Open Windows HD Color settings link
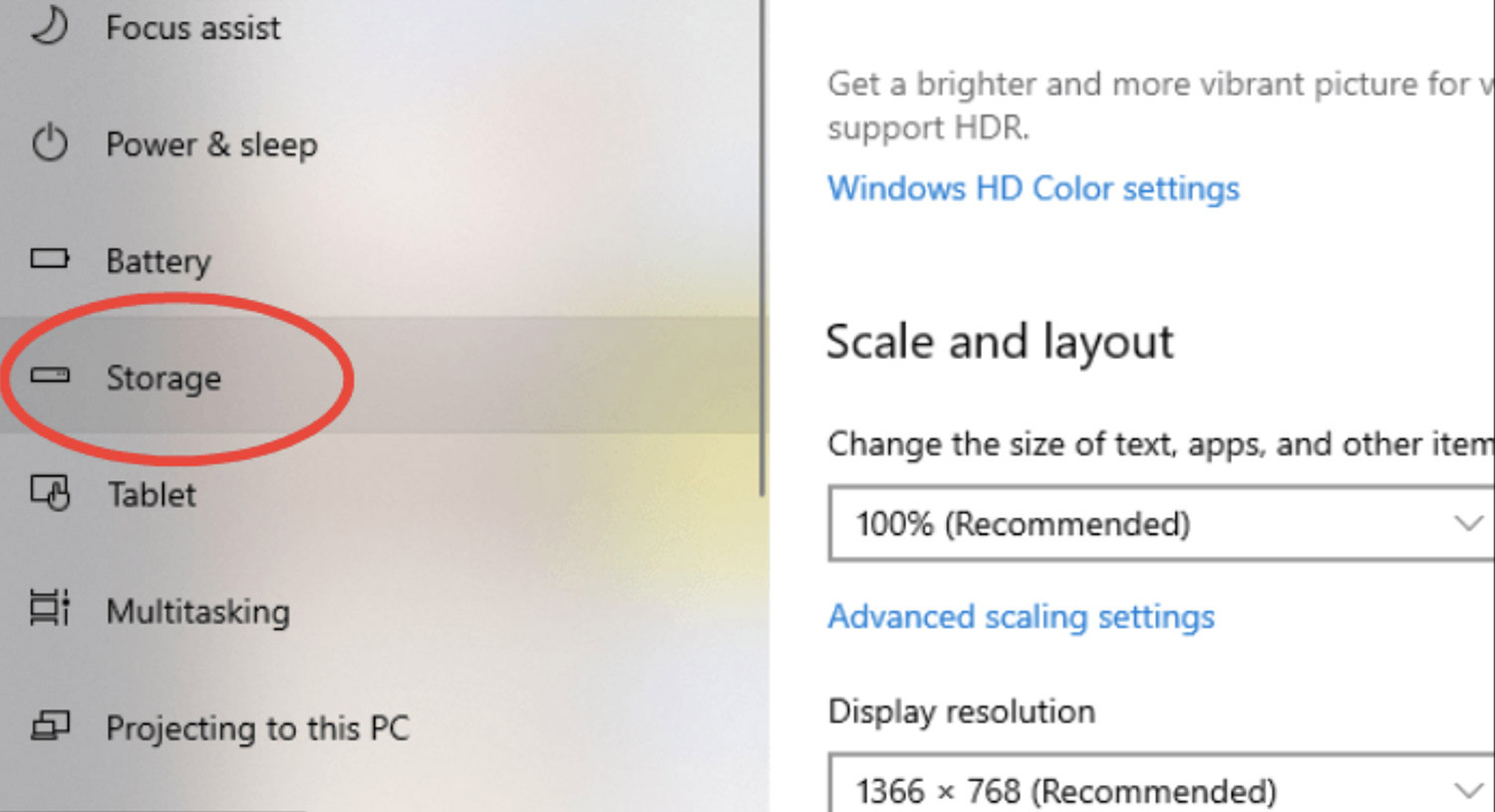The image size is (1495, 812). pos(1034,188)
